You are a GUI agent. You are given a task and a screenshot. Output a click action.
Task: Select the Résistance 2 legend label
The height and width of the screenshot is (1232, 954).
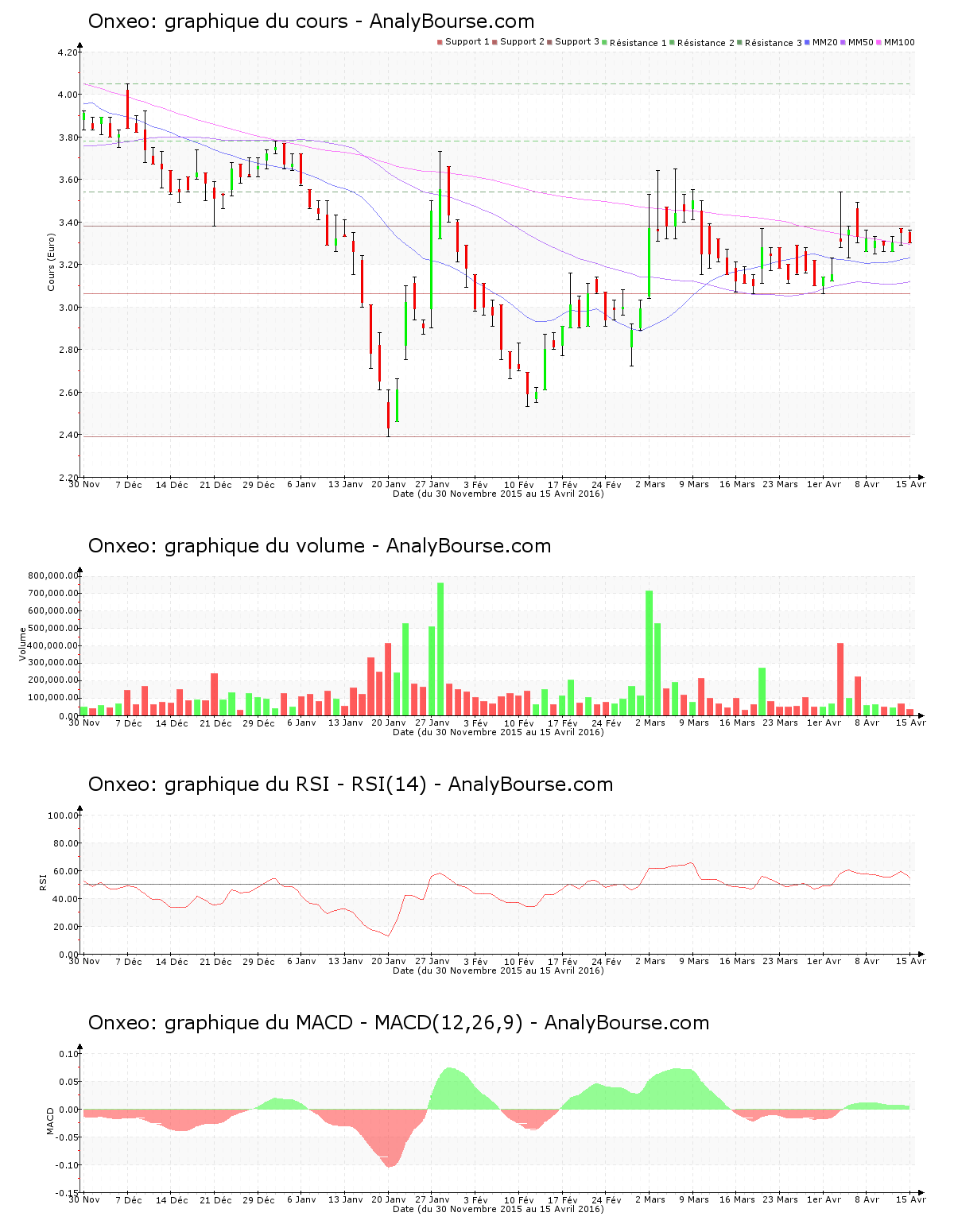pyautogui.click(x=706, y=43)
